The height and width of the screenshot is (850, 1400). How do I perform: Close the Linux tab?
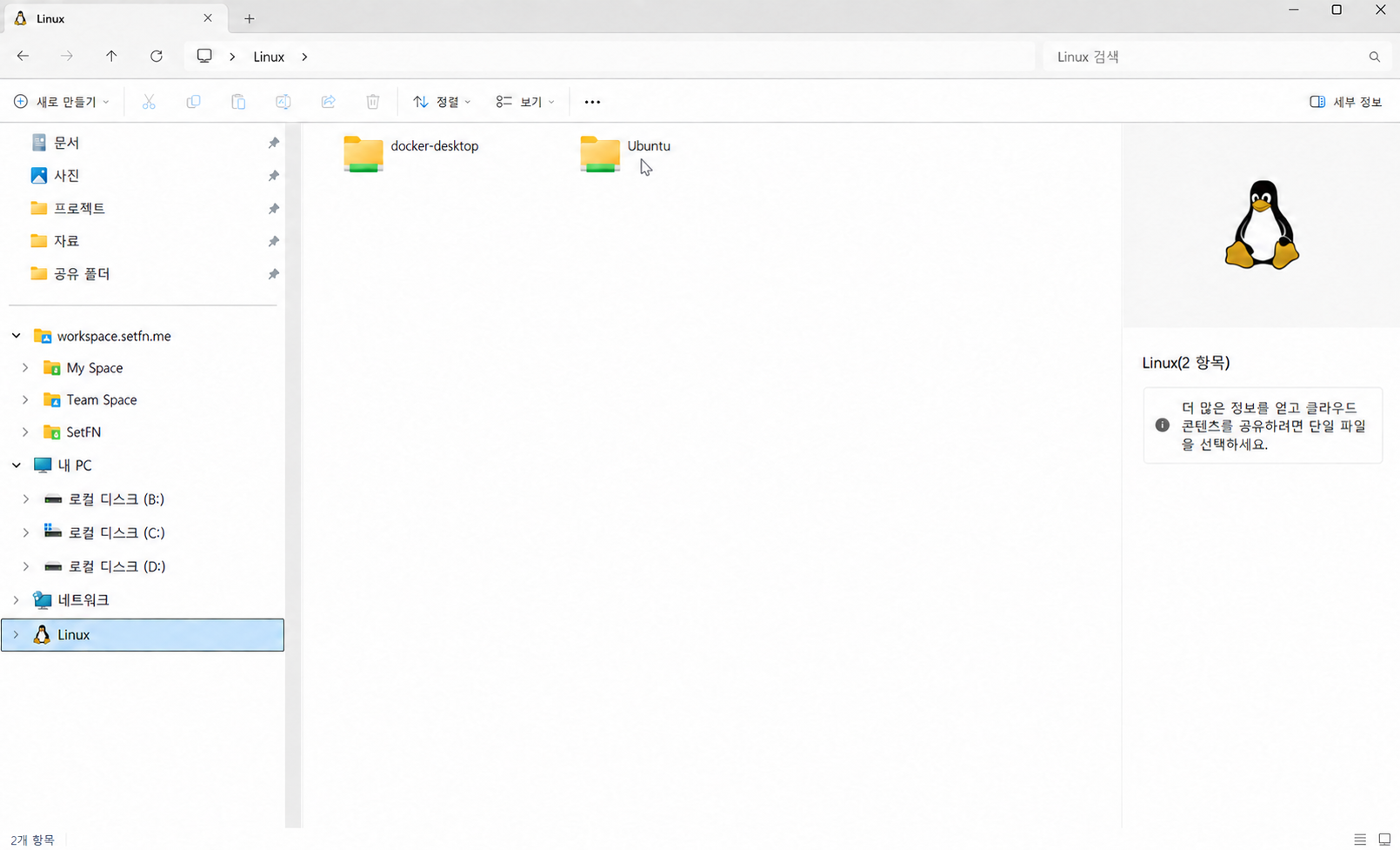point(208,18)
